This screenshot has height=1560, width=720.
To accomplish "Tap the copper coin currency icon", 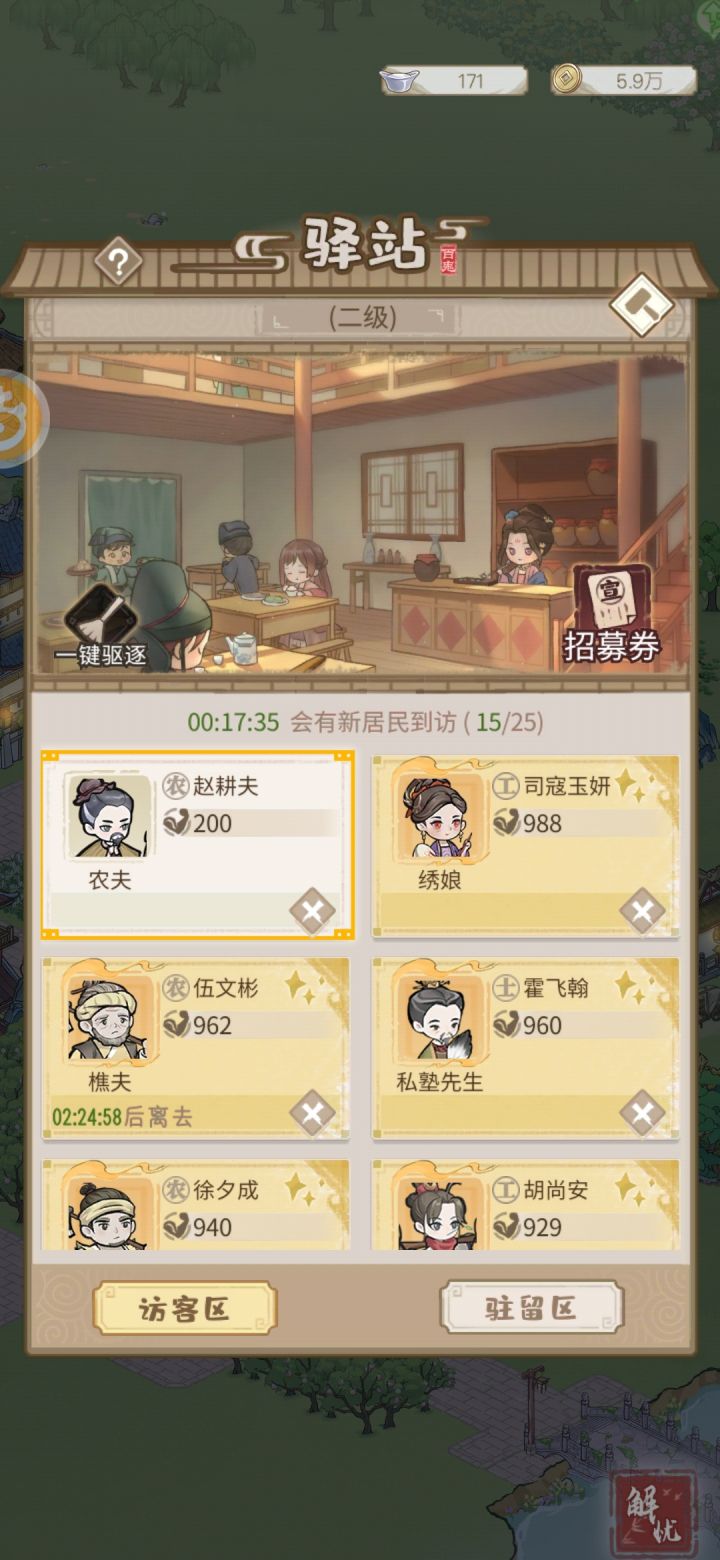I will pos(568,80).
